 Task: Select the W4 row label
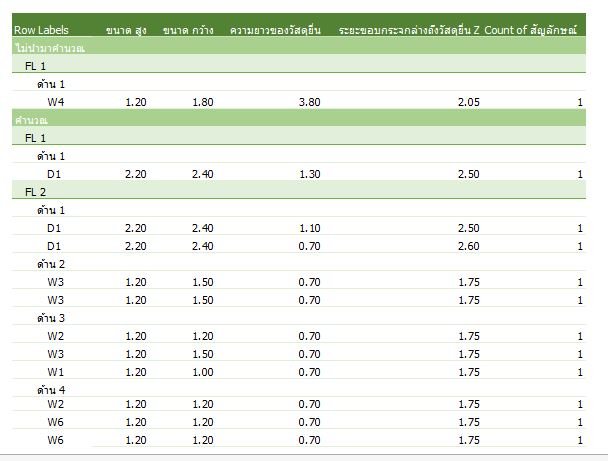point(56,102)
